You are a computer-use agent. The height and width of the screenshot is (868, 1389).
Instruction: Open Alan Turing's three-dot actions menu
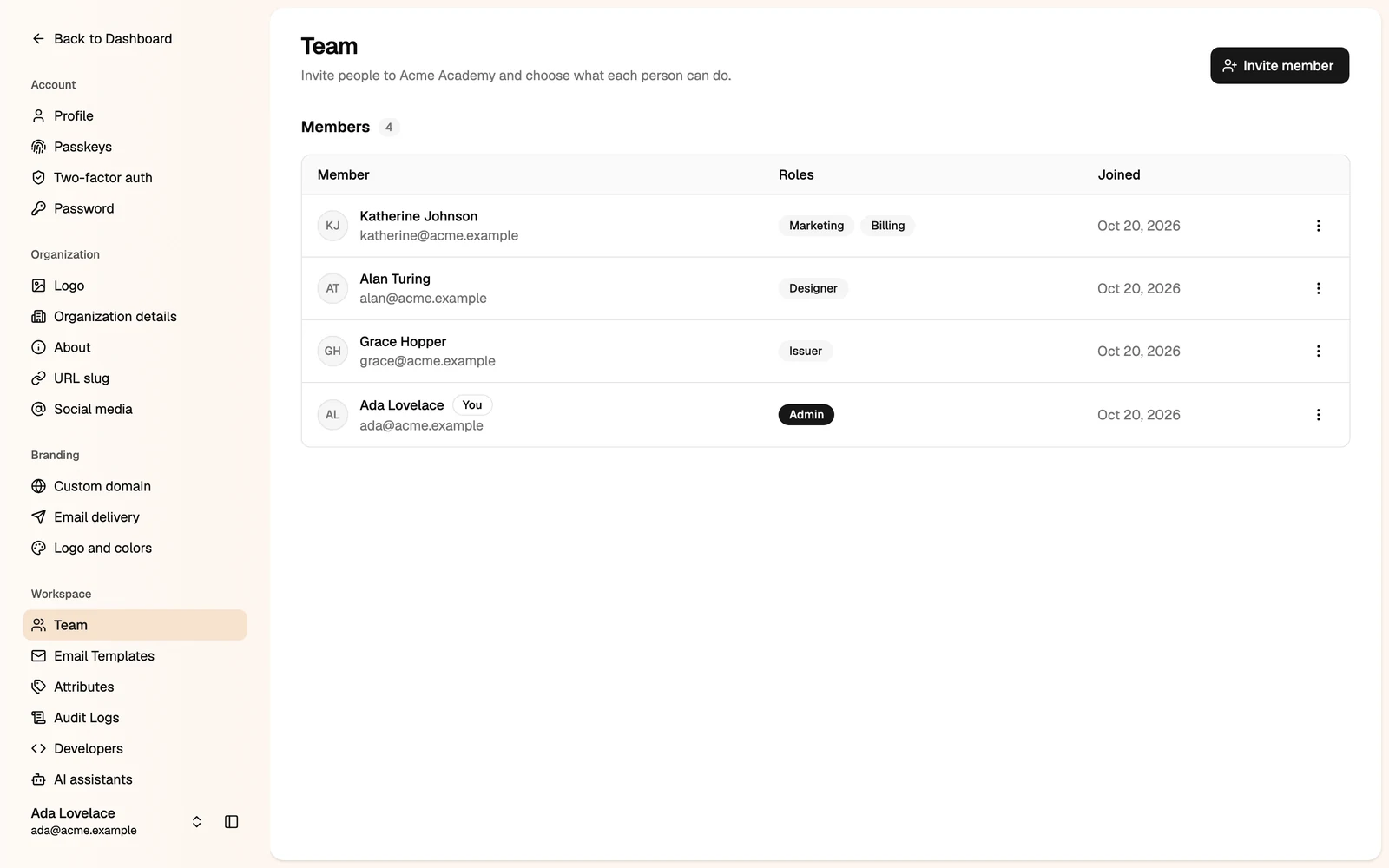coord(1318,288)
